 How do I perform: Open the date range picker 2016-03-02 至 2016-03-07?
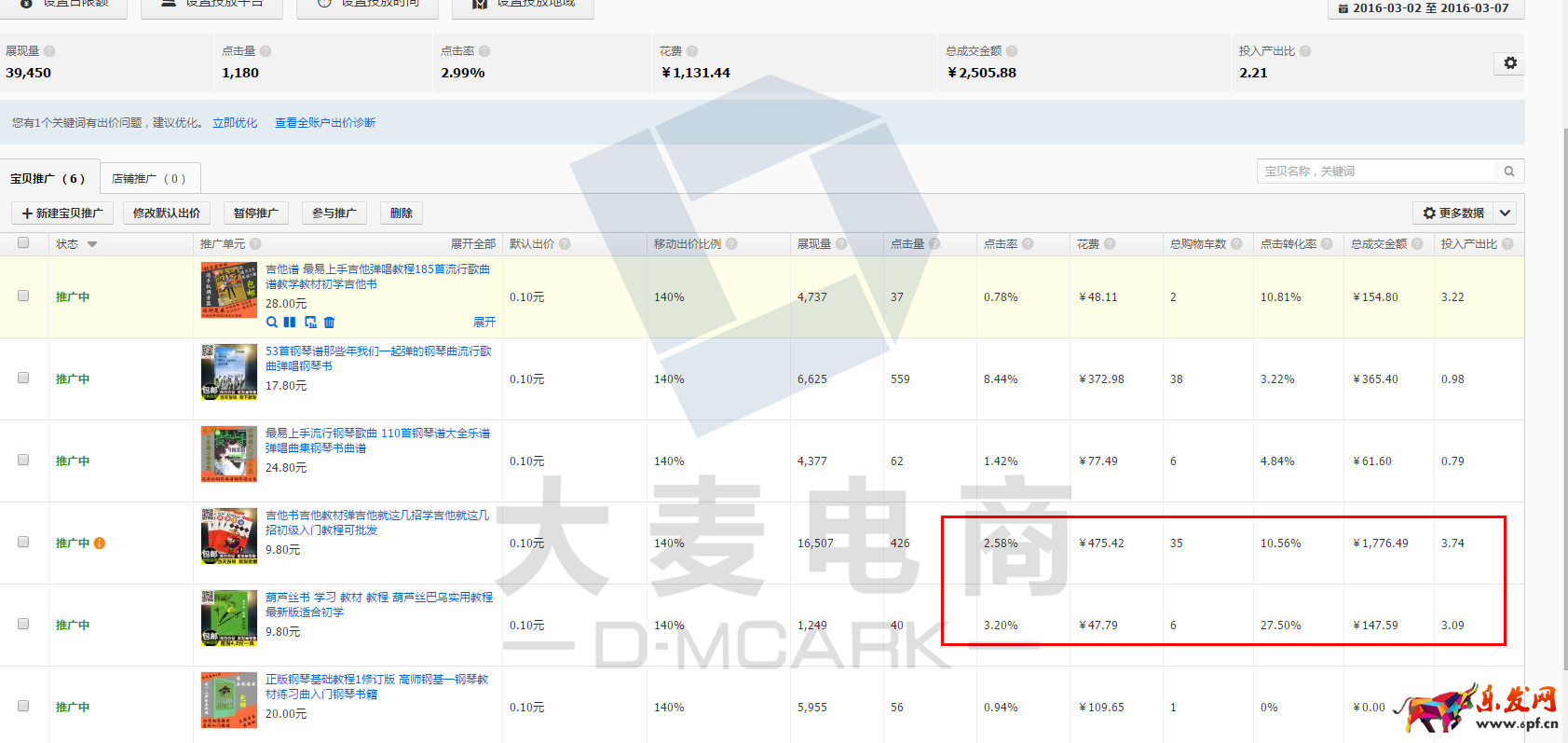[1424, 8]
